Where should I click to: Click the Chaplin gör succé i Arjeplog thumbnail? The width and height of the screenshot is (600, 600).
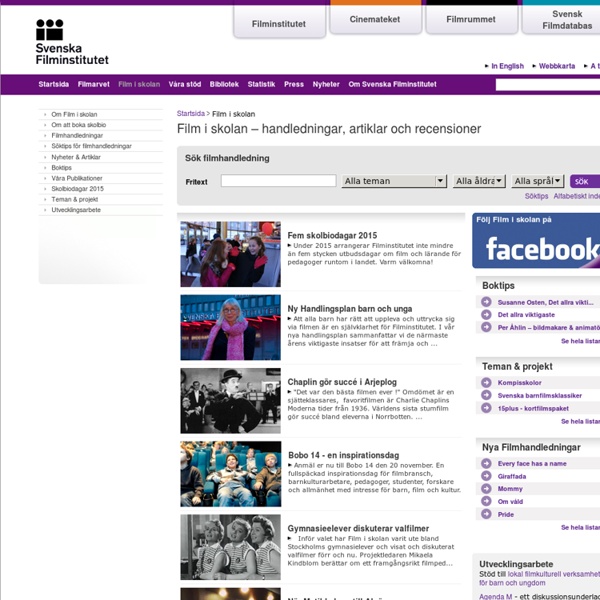pos(230,401)
